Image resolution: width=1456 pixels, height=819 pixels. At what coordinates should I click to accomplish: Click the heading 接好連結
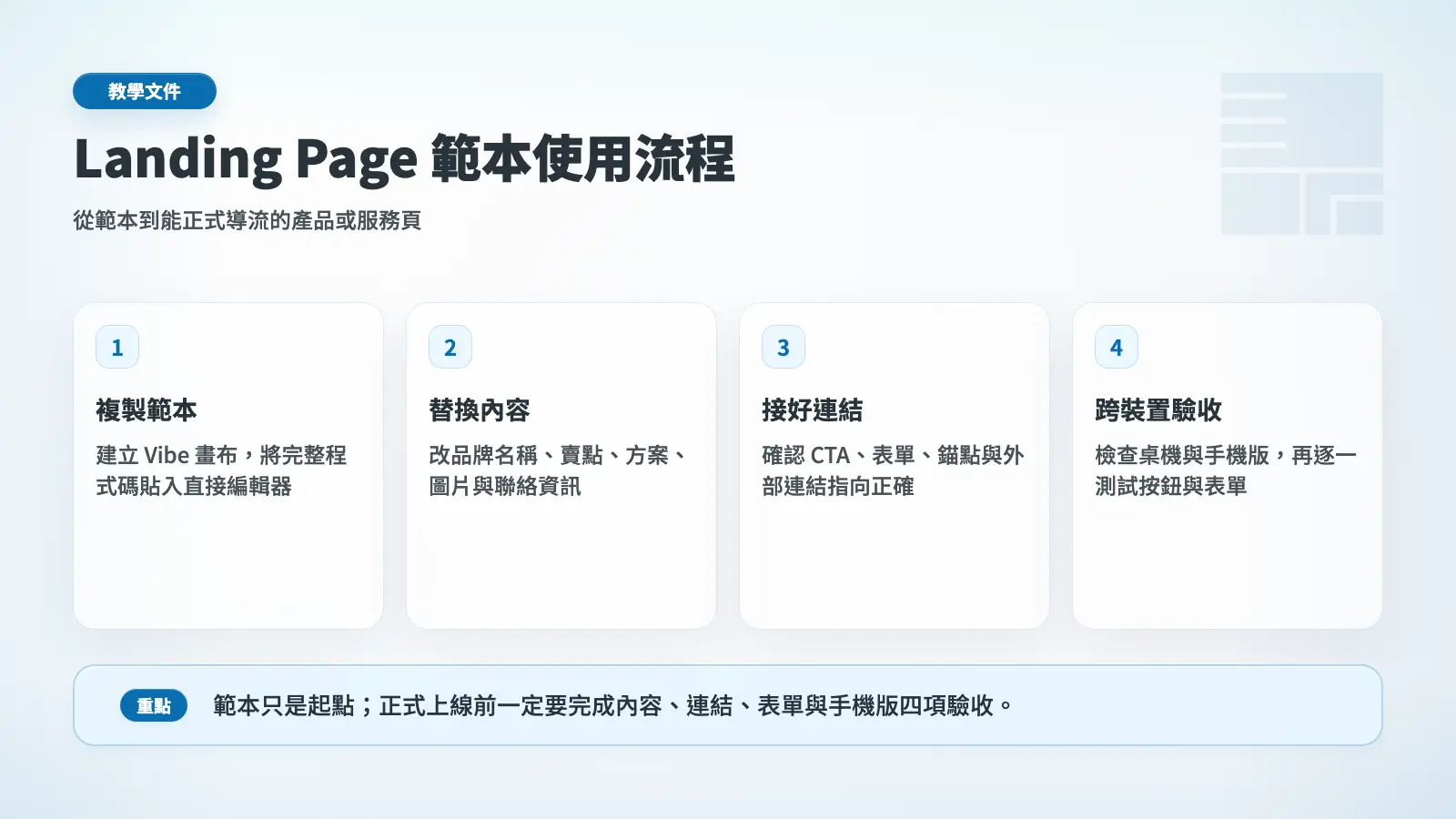pyautogui.click(x=813, y=410)
